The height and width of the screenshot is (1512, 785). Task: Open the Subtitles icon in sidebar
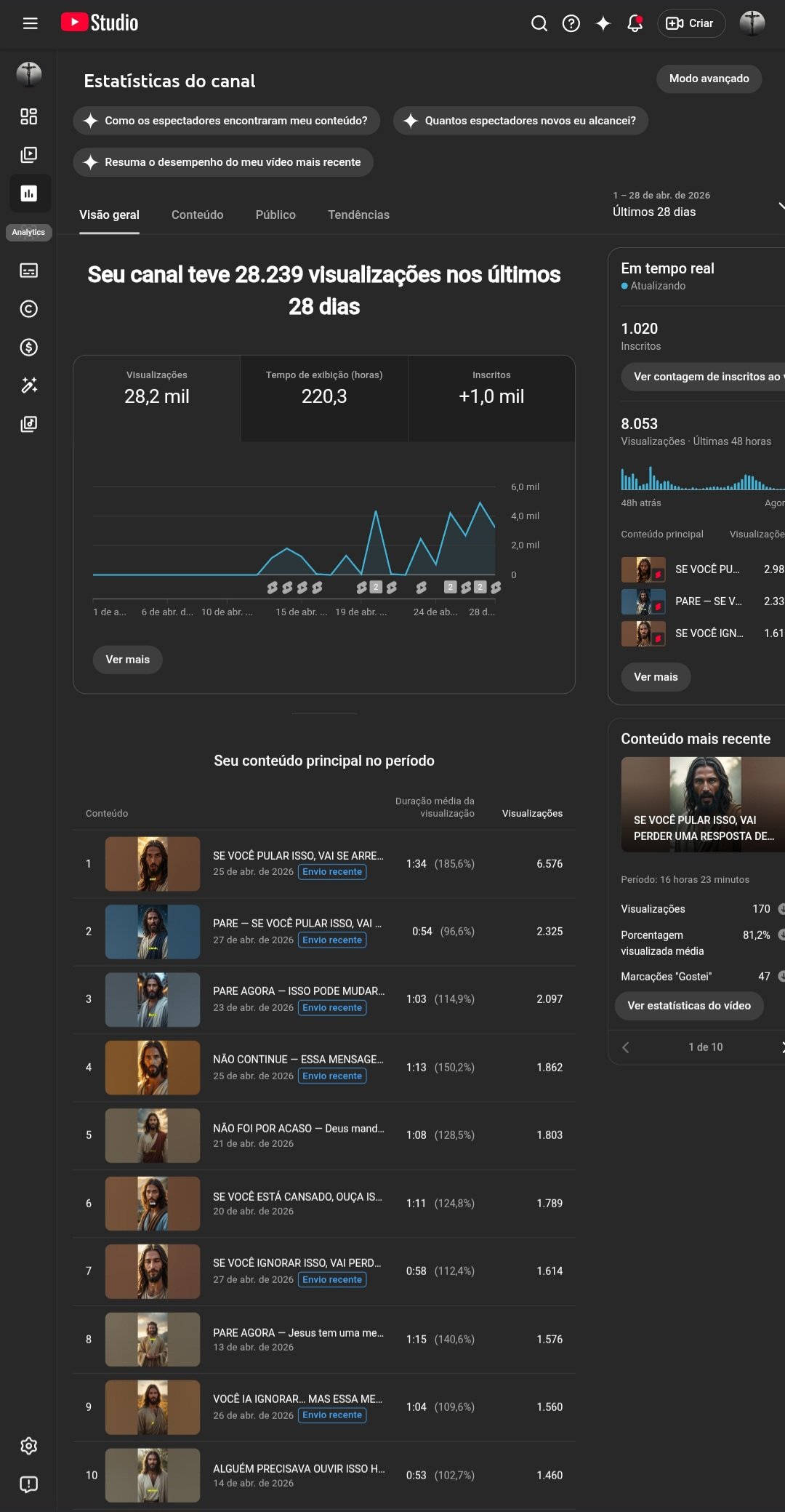click(29, 271)
